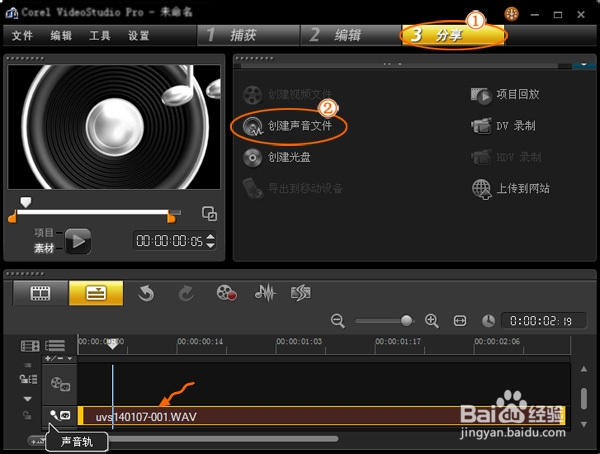Play the preview with the play button

78,241
